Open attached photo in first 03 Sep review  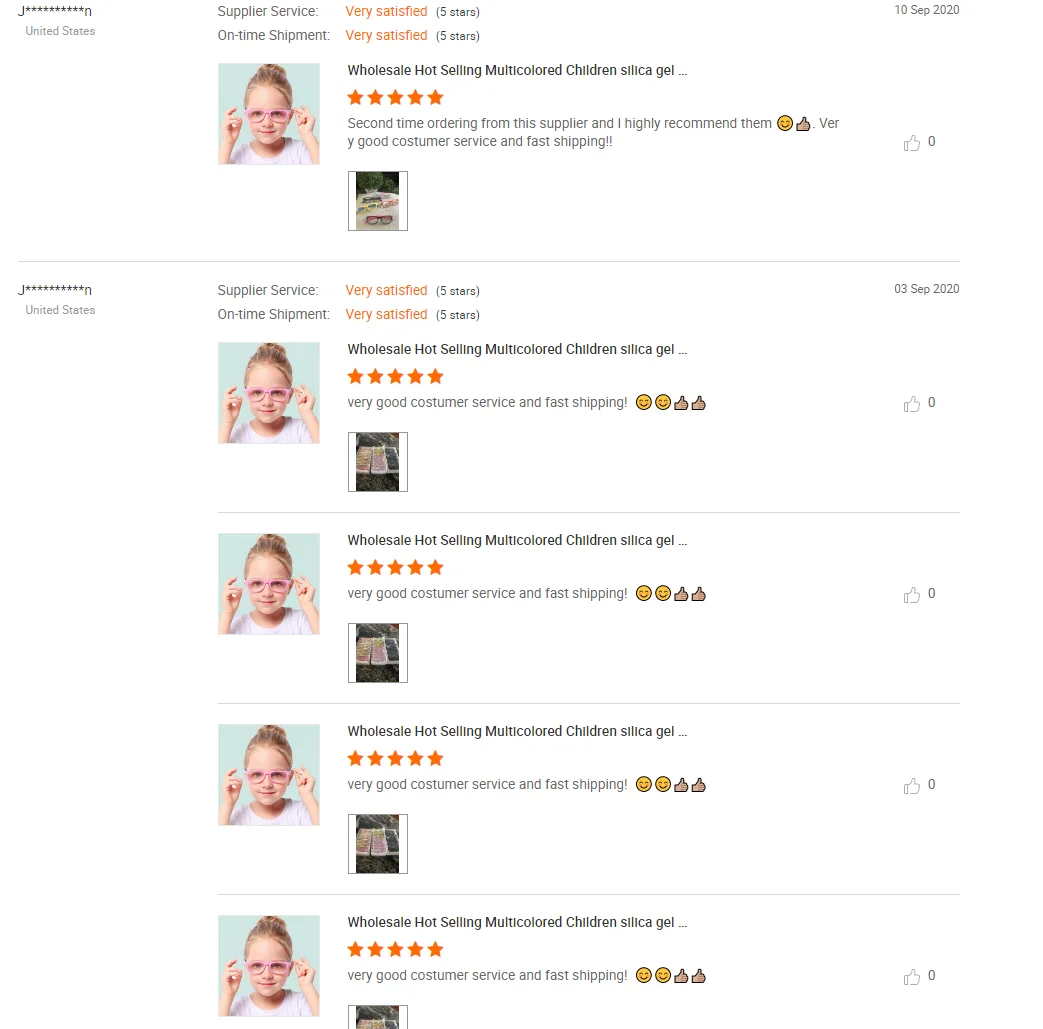pyautogui.click(x=378, y=462)
